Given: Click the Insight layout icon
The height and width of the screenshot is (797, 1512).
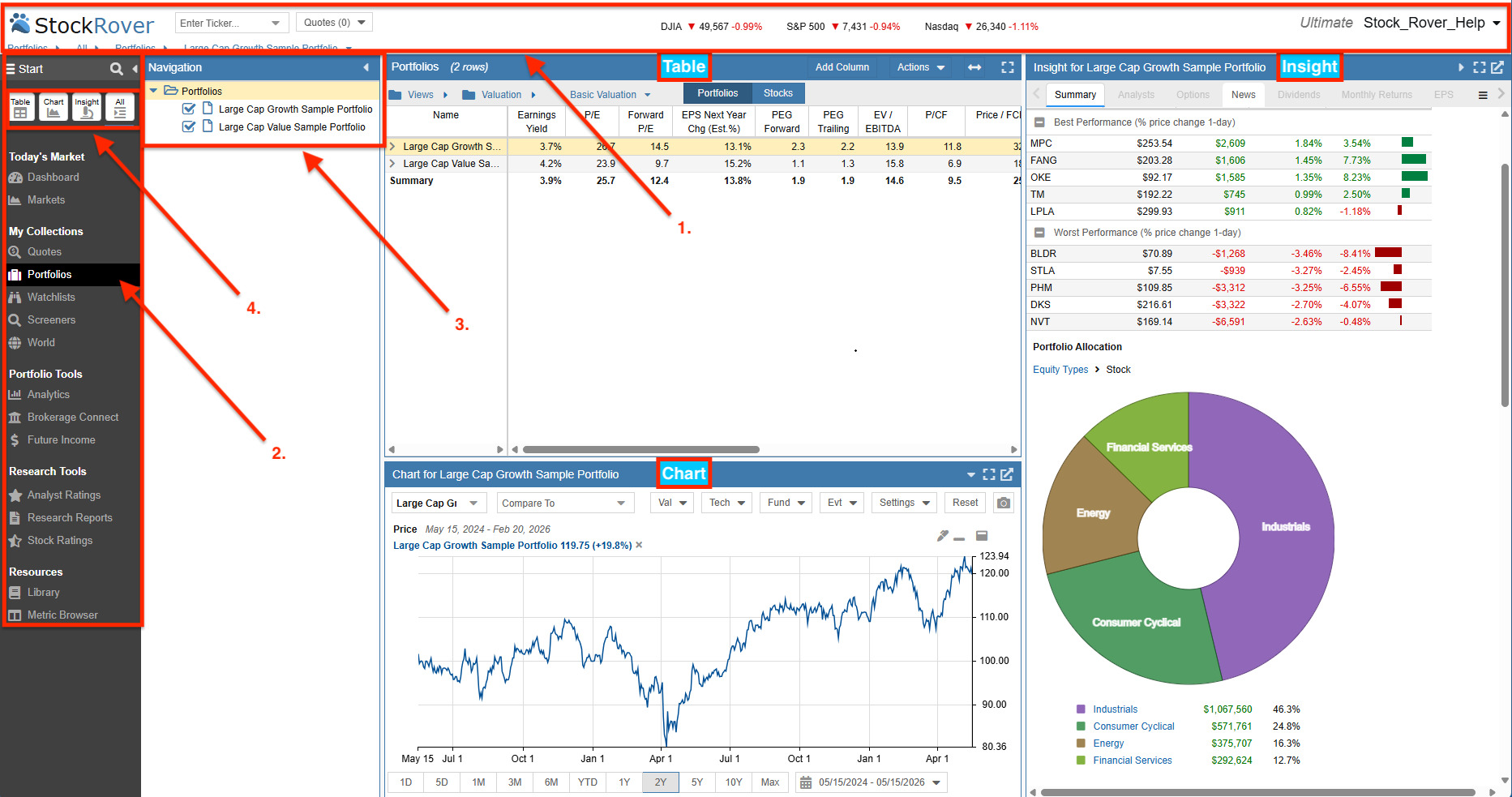Looking at the screenshot, I should [x=87, y=108].
